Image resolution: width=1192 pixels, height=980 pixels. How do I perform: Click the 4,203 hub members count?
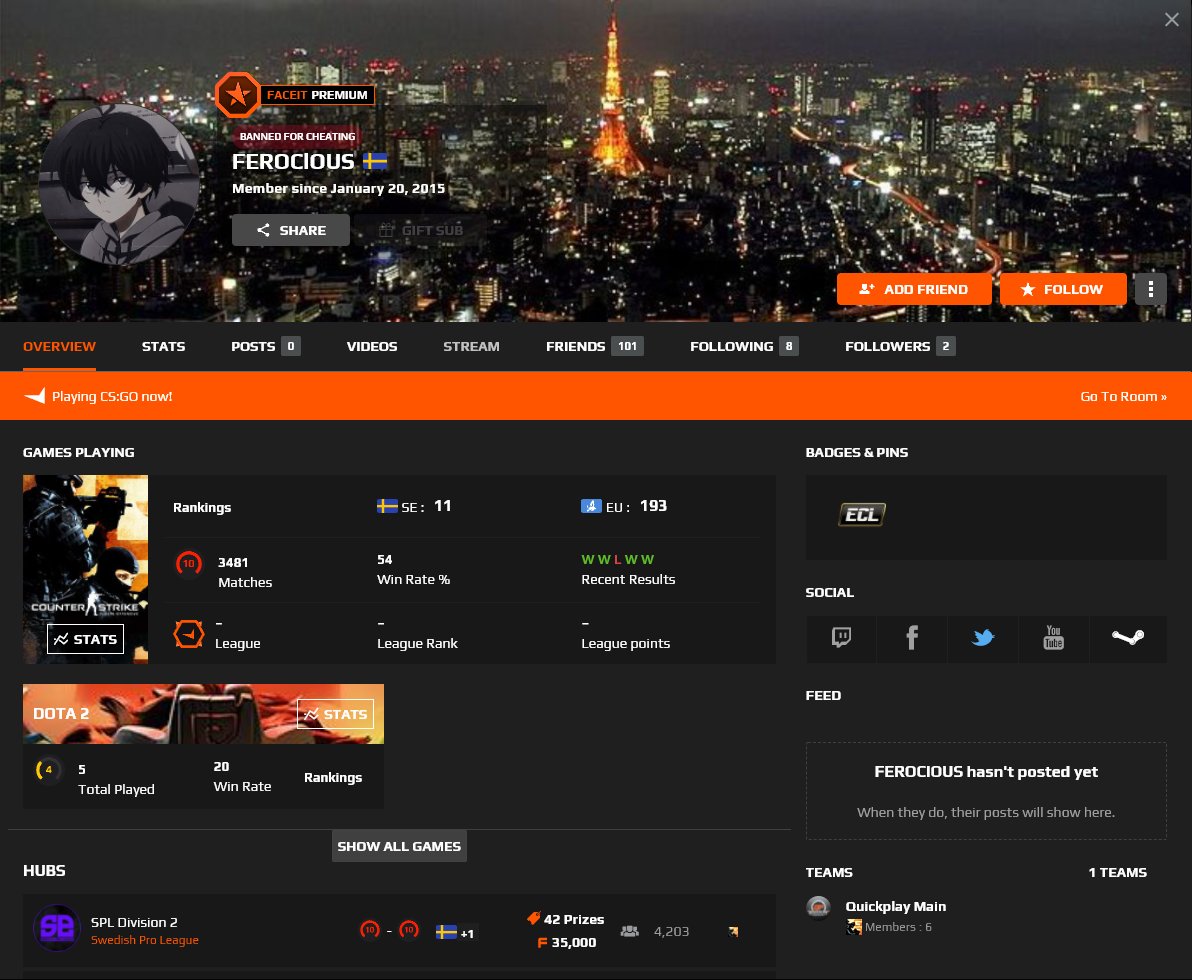(671, 931)
